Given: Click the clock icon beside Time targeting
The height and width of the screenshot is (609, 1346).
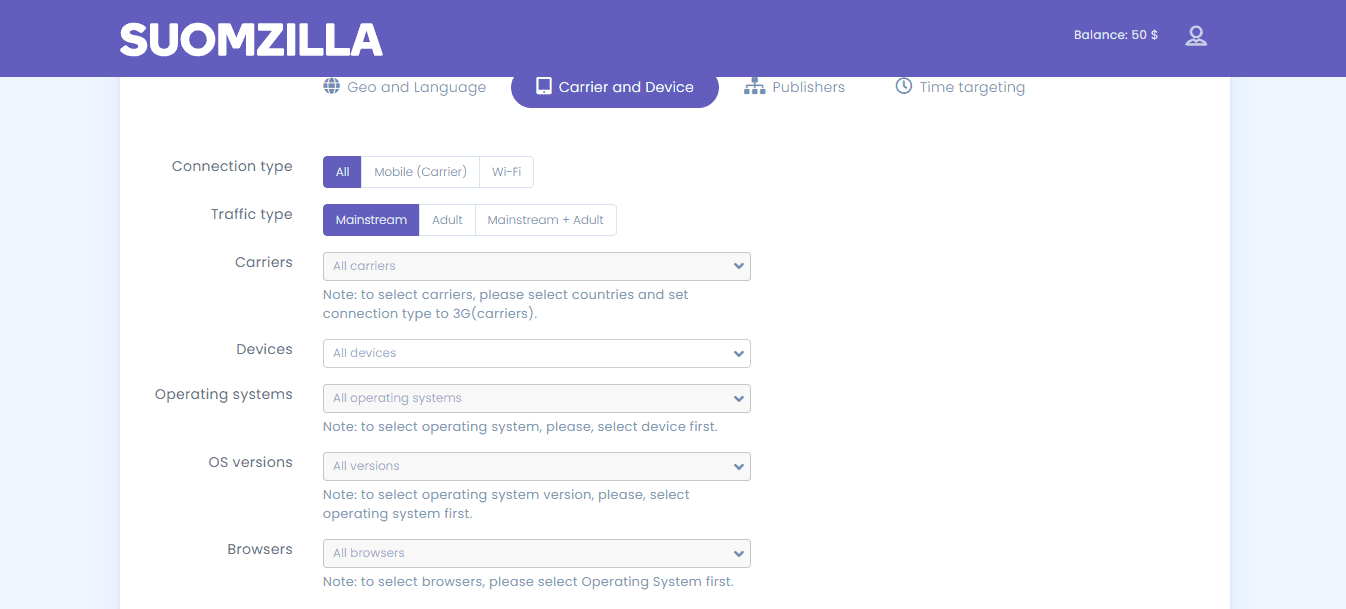Looking at the screenshot, I should tap(902, 86).
